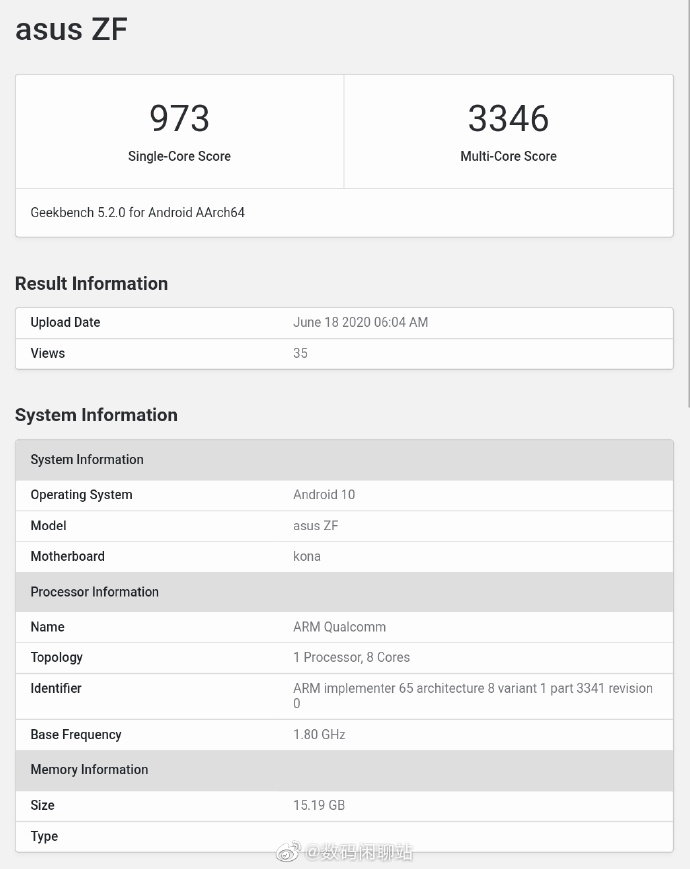690x869 pixels.
Task: Click the 1.80 GHz base frequency value
Action: 319,734
